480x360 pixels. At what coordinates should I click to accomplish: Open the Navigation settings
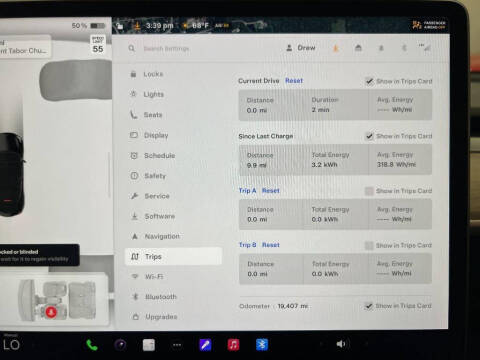pos(155,236)
